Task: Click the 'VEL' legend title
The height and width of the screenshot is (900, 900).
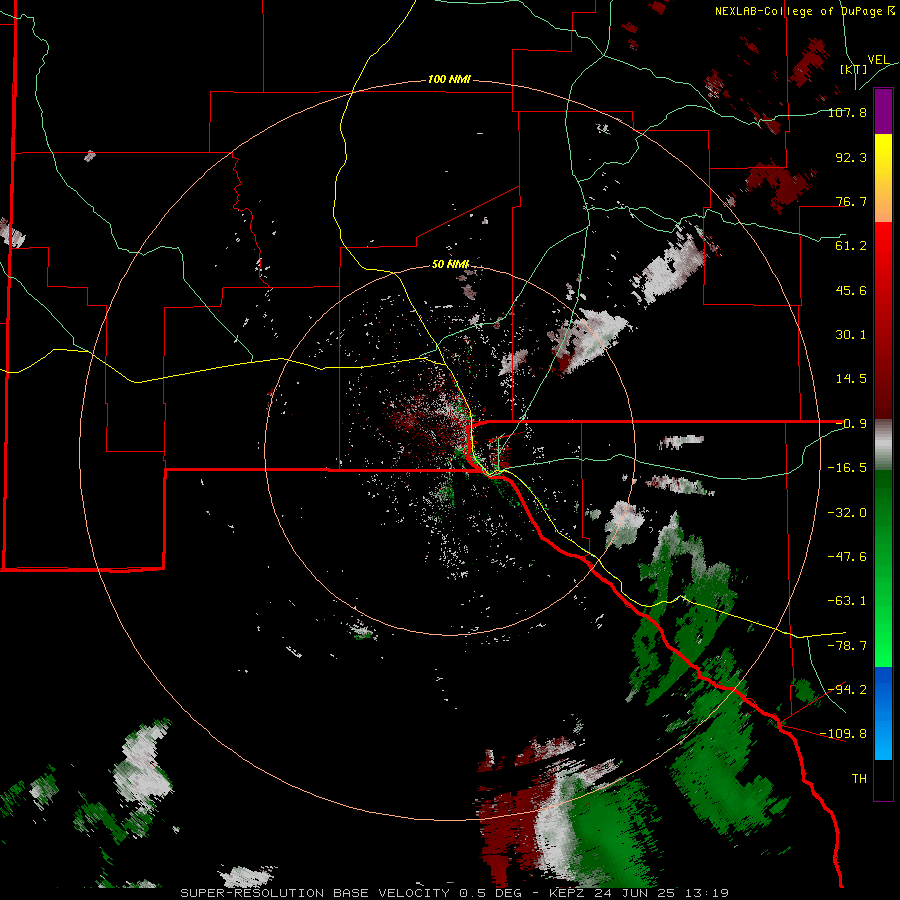Action: pos(878,60)
